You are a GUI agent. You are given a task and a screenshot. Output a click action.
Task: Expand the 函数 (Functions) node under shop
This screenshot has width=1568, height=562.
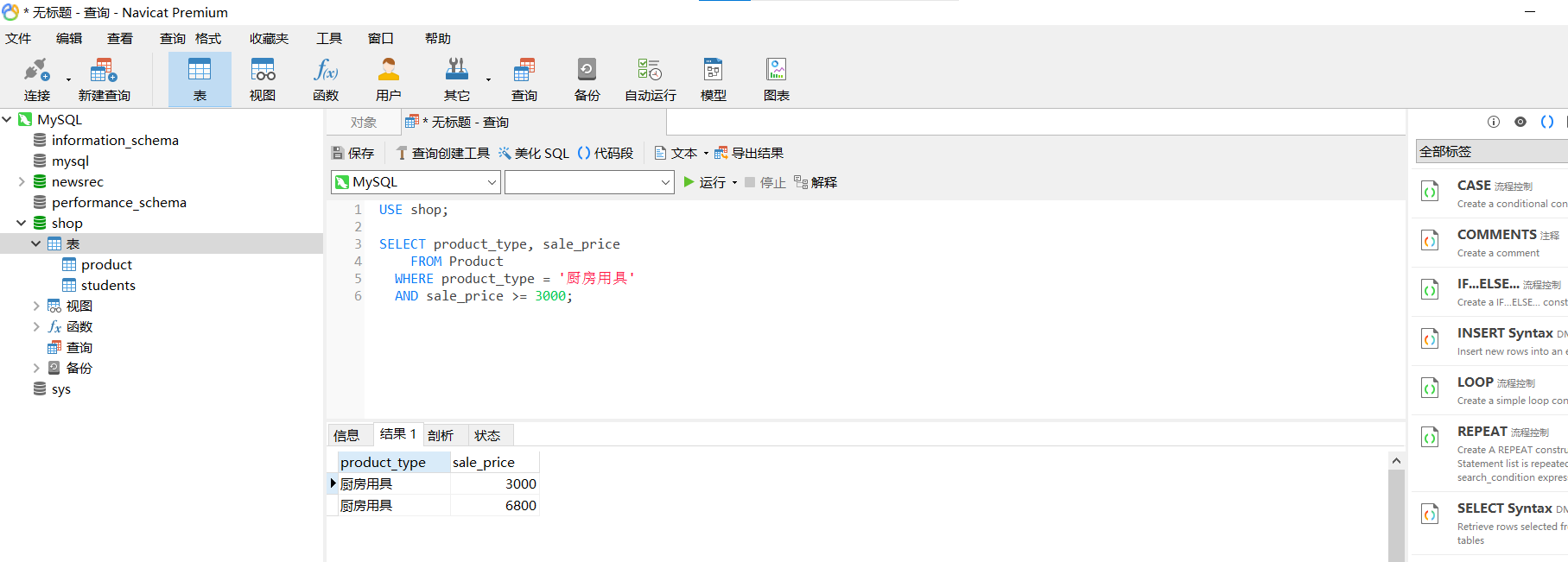pos(36,326)
